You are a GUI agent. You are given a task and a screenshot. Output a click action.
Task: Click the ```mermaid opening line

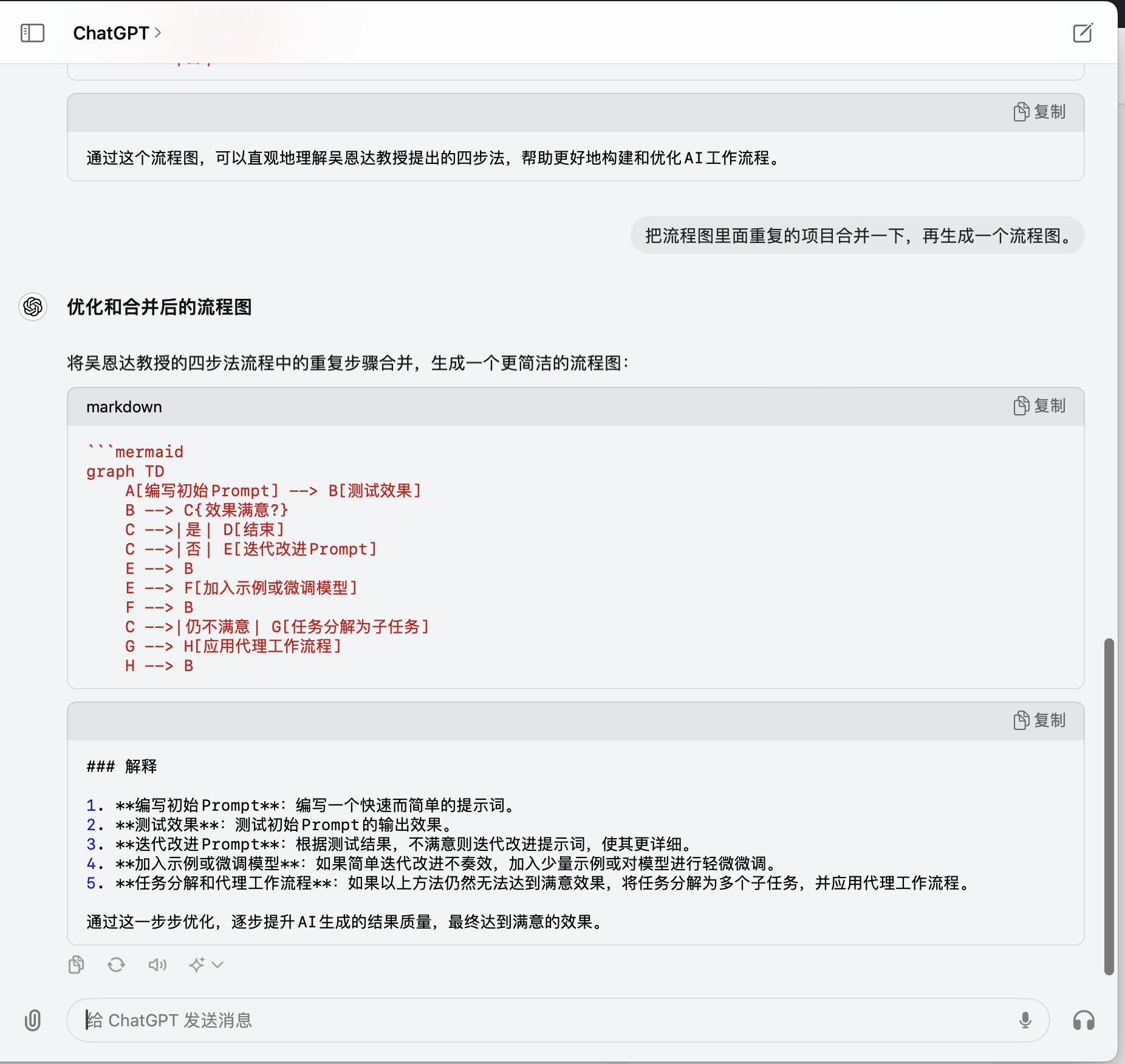point(135,452)
